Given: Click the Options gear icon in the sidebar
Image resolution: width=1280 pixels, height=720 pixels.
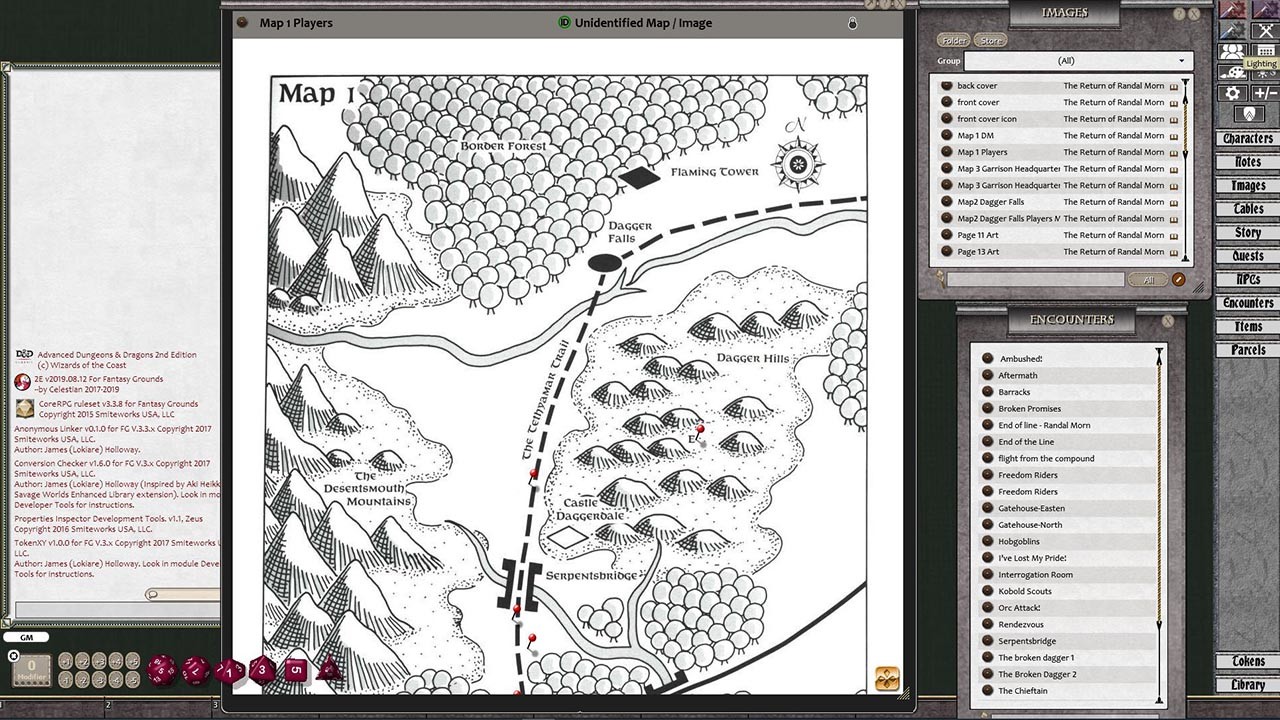Looking at the screenshot, I should (1232, 92).
